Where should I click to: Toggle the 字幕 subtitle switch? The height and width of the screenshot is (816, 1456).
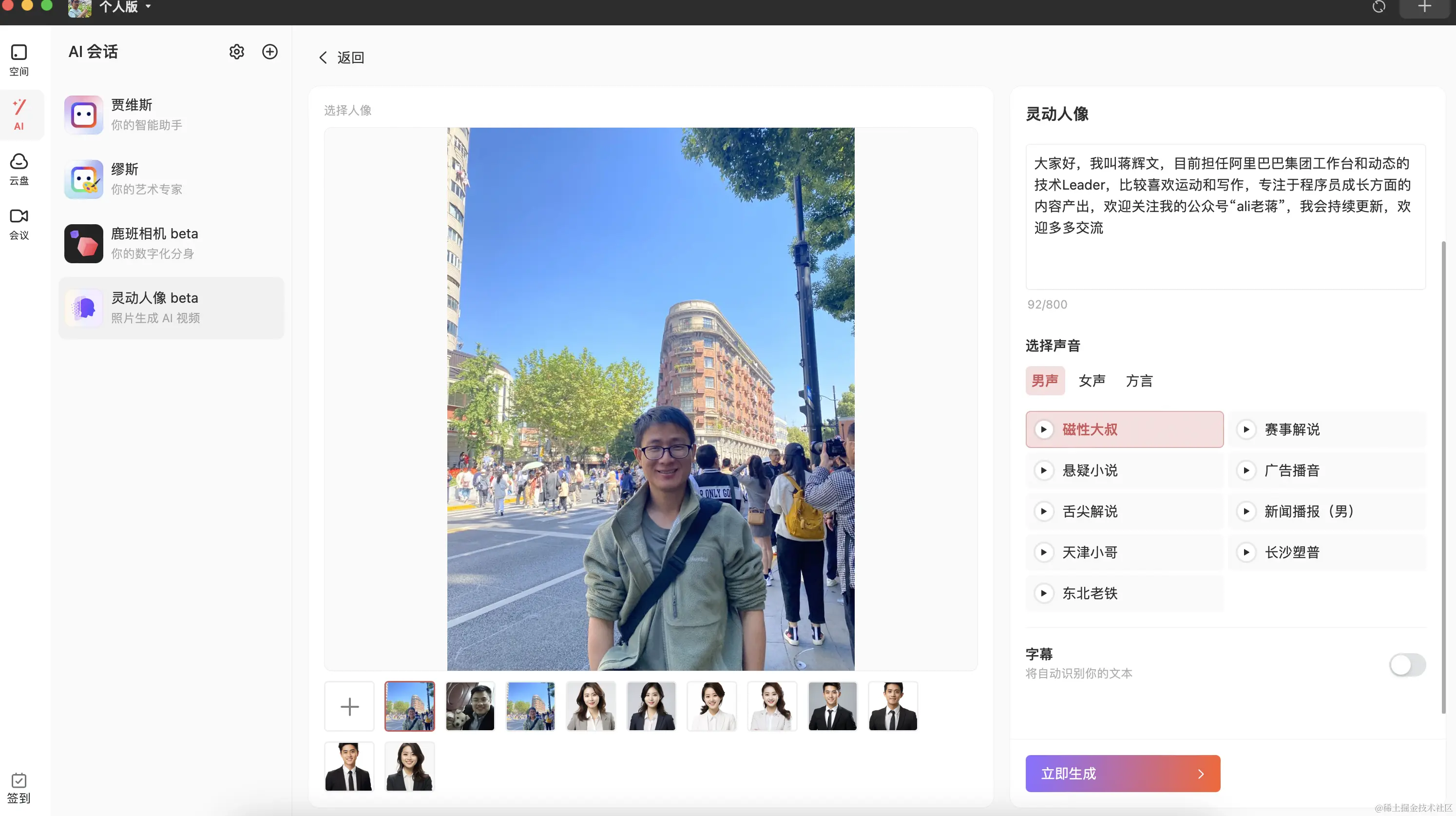[x=1407, y=664]
